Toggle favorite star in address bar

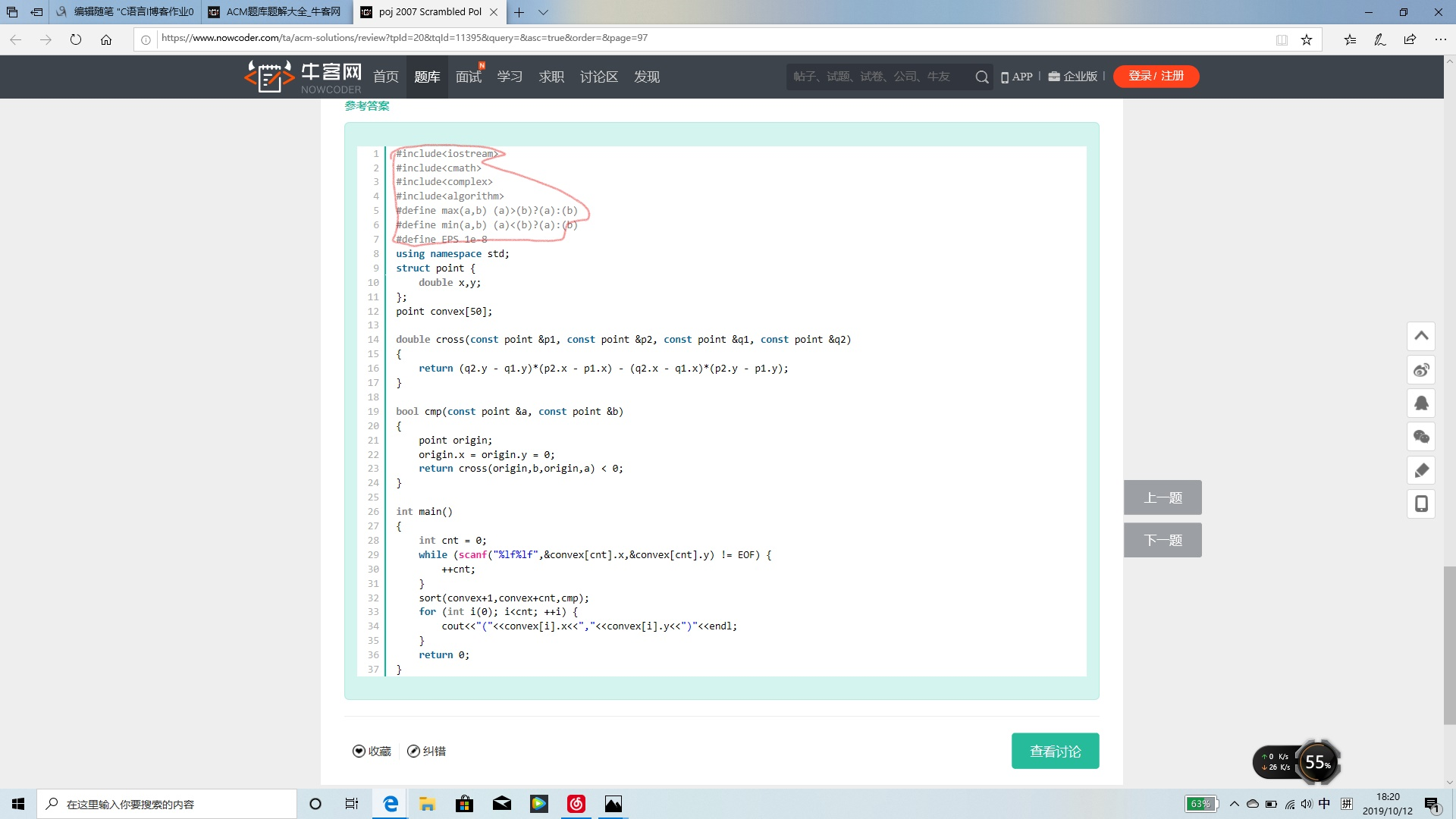[x=1307, y=39]
